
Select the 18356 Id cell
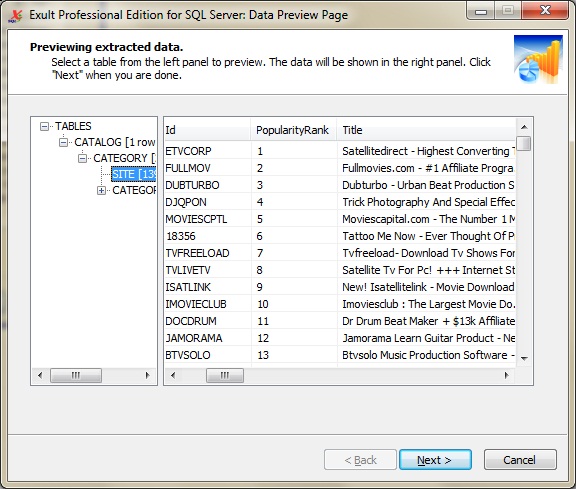[208, 236]
